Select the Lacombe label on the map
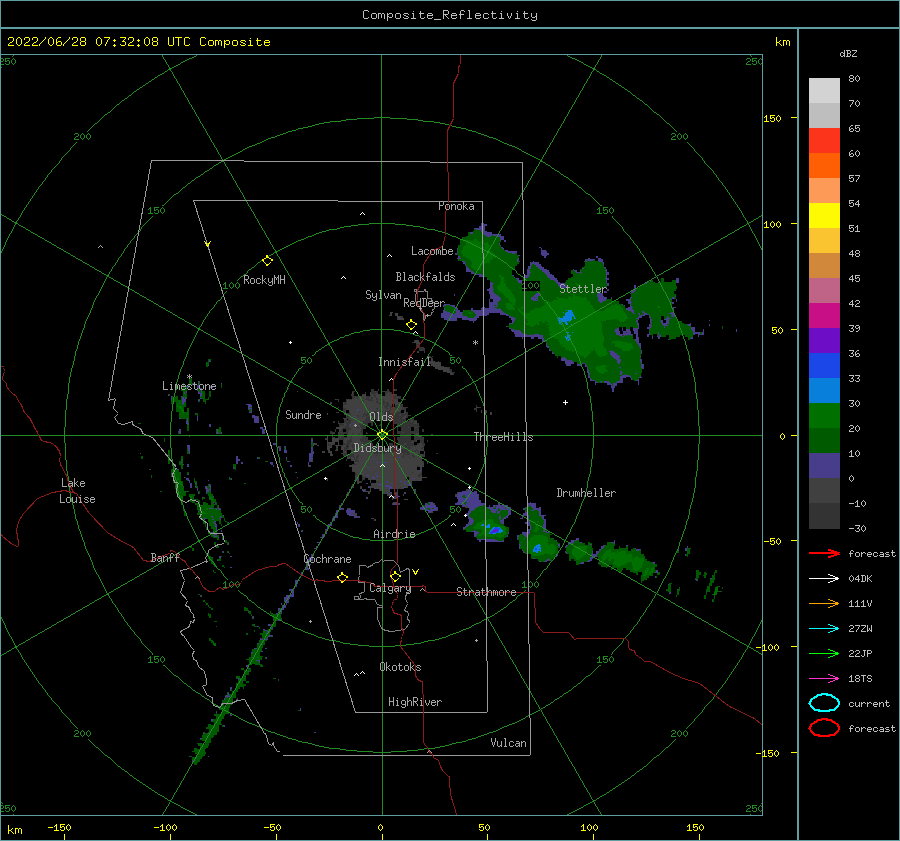 (432, 251)
